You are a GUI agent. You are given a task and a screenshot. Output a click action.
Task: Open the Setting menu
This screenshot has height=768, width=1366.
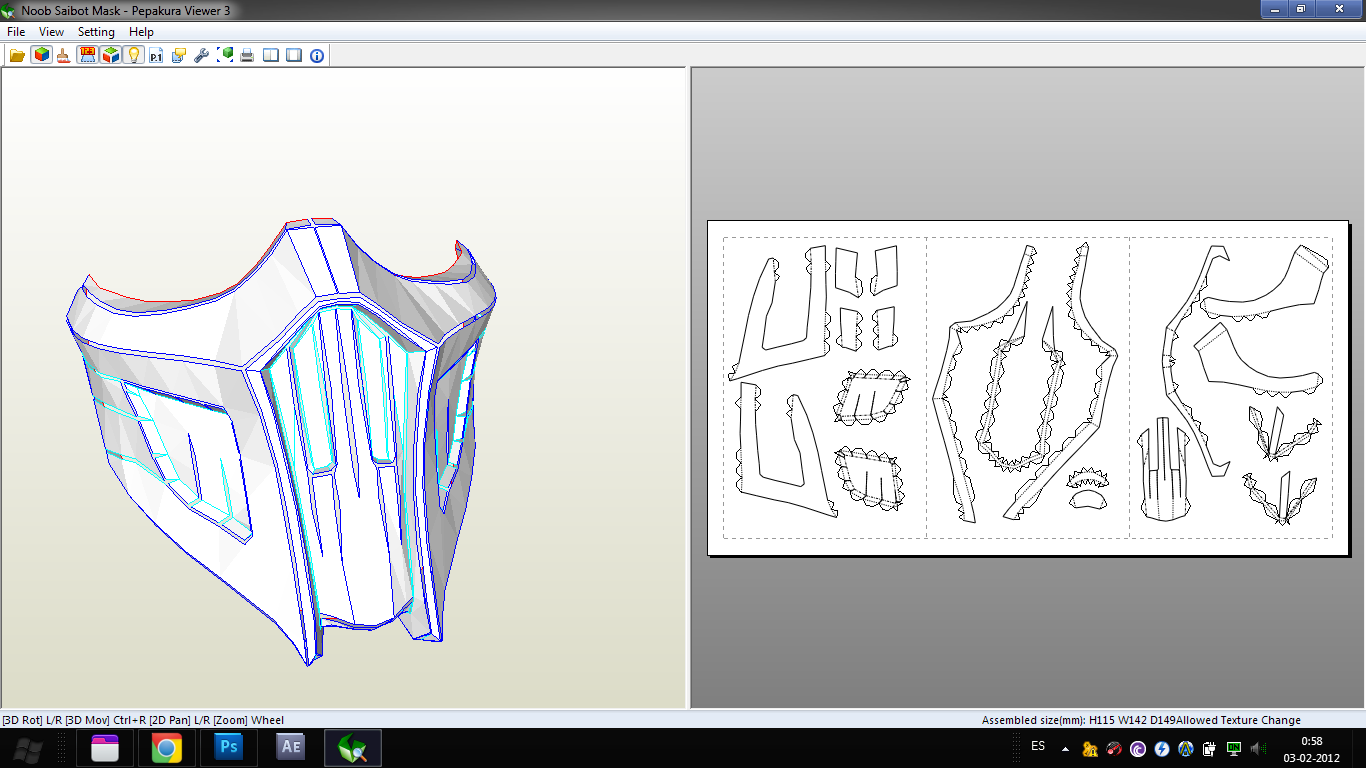point(96,32)
